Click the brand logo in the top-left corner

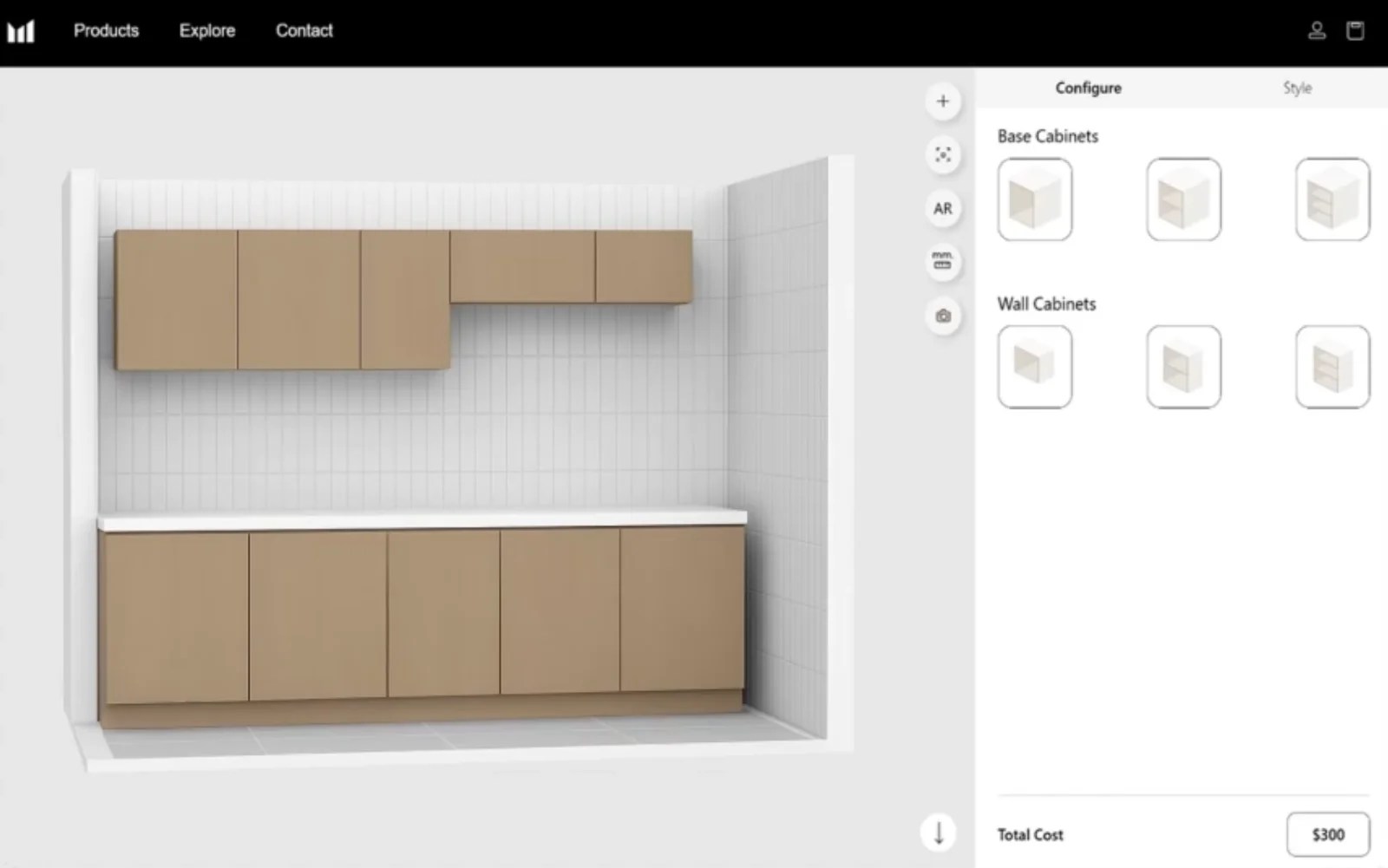pos(21,30)
